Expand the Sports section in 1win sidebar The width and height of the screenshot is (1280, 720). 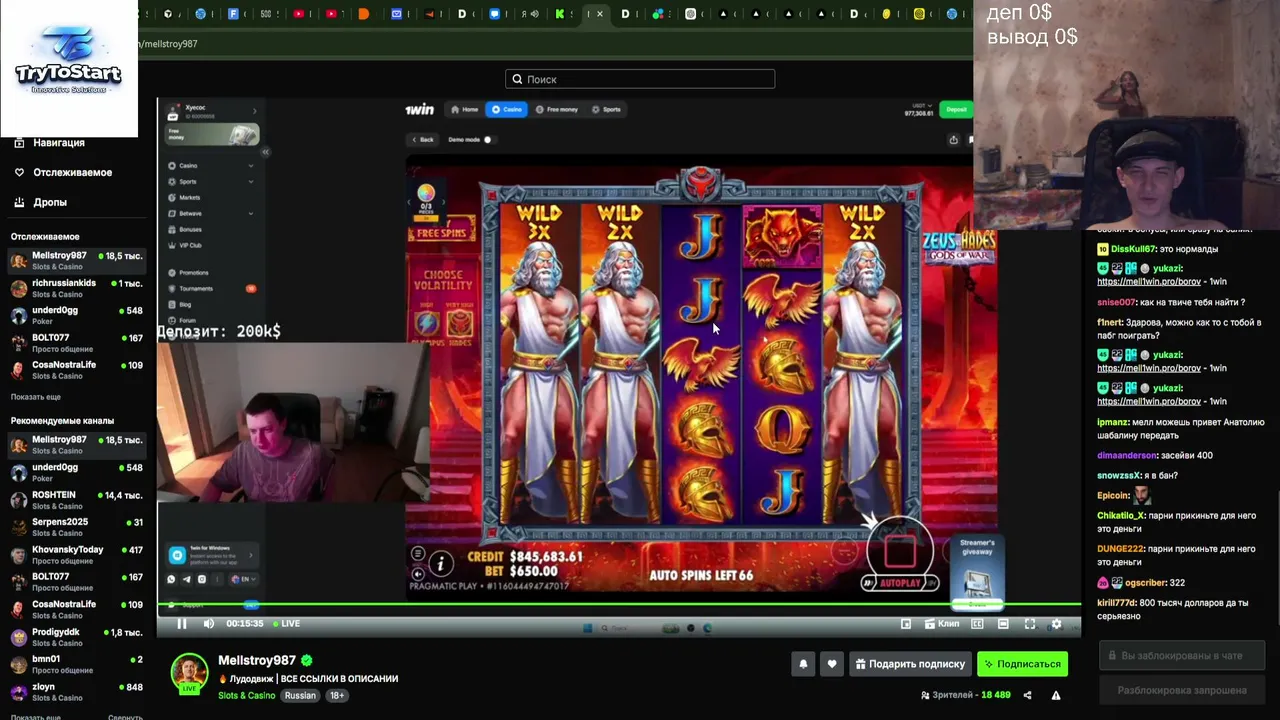tap(211, 182)
